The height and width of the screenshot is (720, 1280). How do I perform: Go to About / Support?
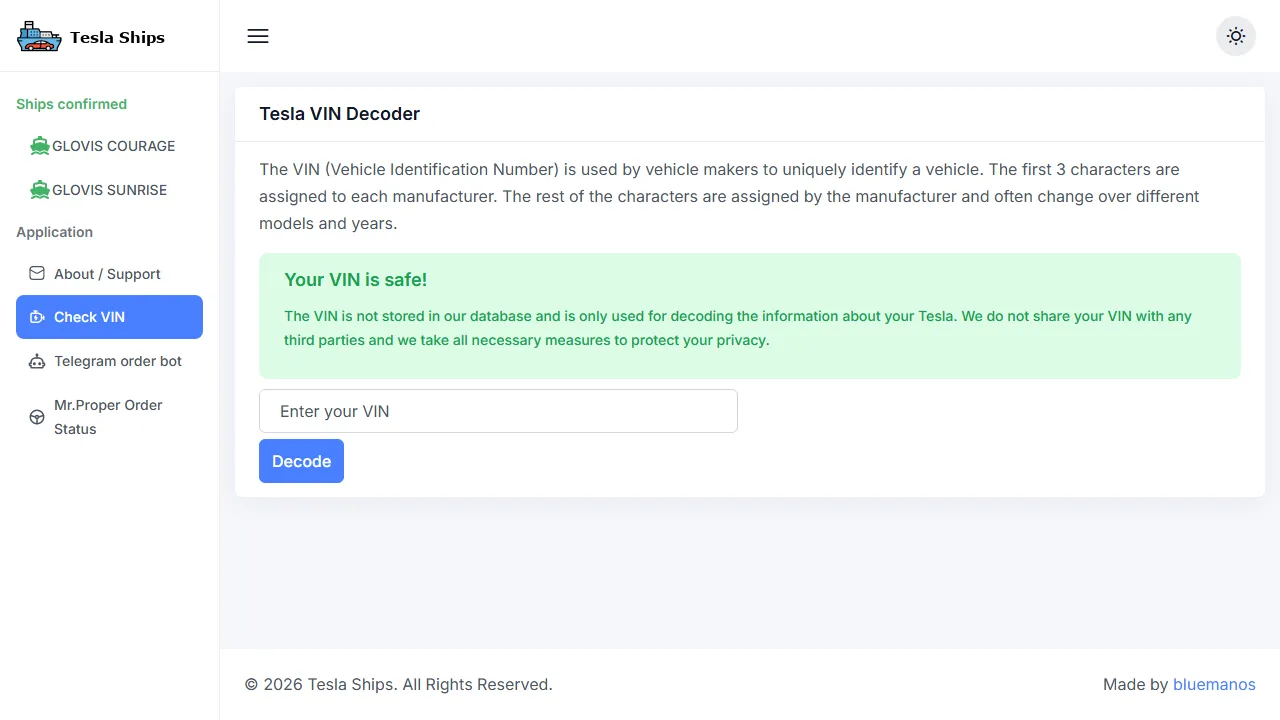pyautogui.click(x=107, y=274)
